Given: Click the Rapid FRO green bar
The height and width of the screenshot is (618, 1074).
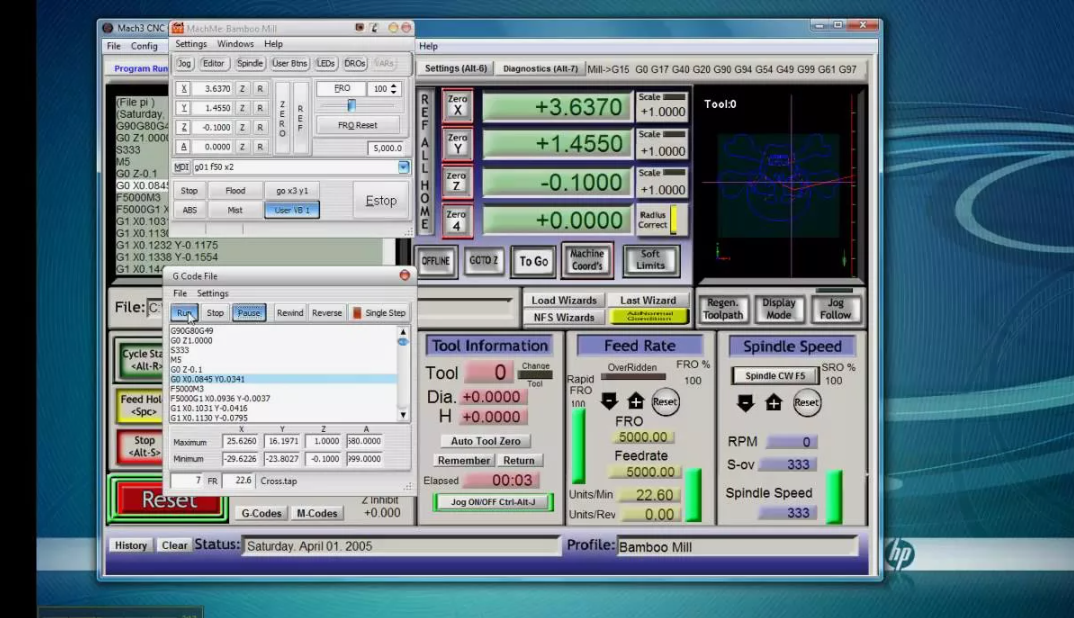Looking at the screenshot, I should [x=579, y=446].
